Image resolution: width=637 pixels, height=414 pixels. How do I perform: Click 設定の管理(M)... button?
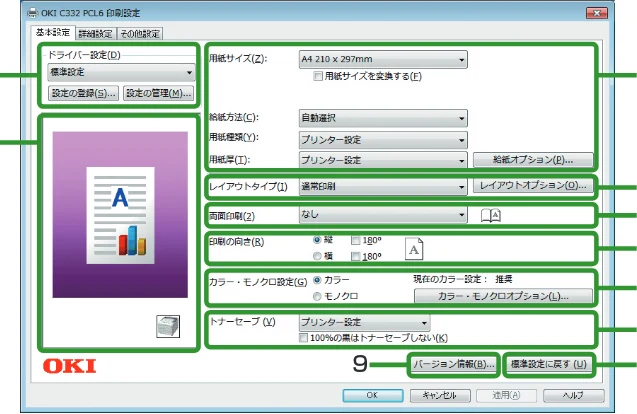[x=158, y=93]
